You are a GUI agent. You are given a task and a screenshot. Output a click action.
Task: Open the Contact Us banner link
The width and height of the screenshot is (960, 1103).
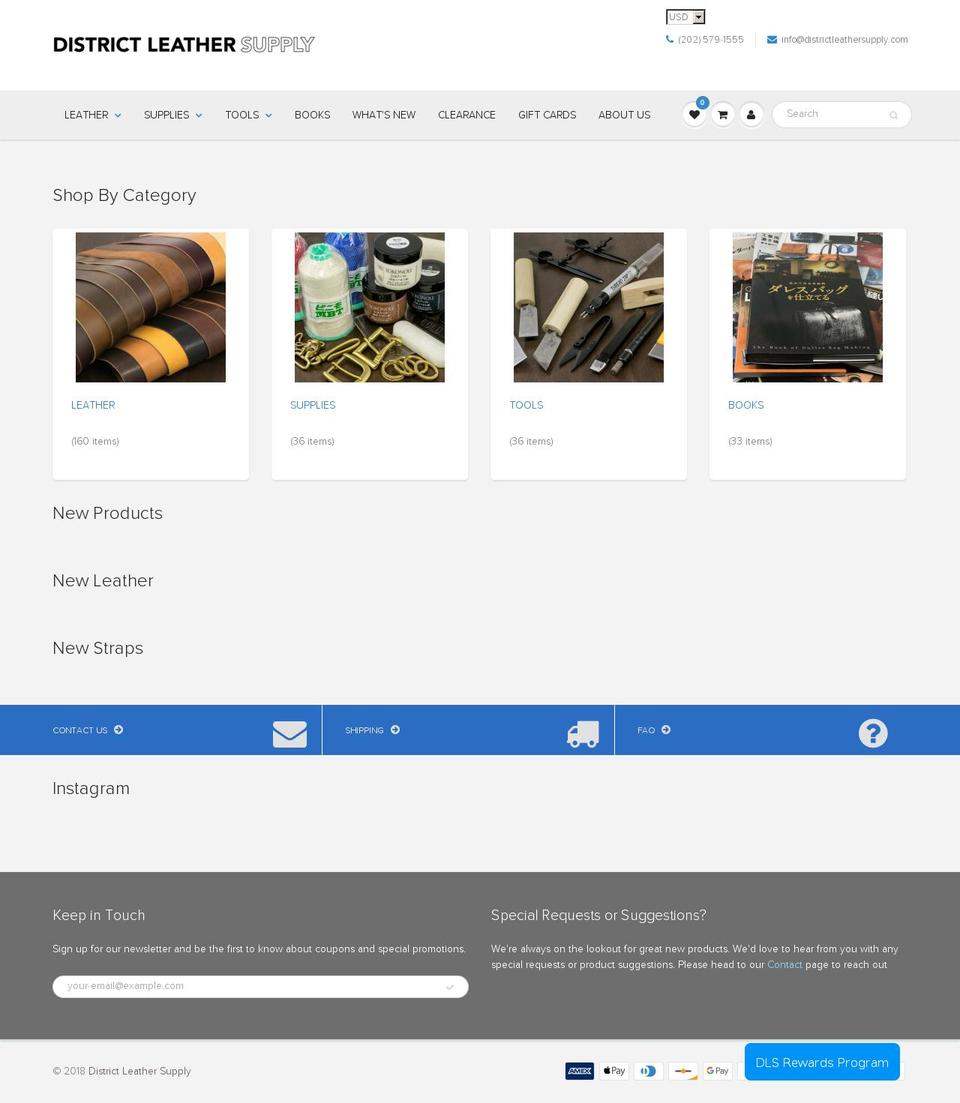(x=80, y=730)
